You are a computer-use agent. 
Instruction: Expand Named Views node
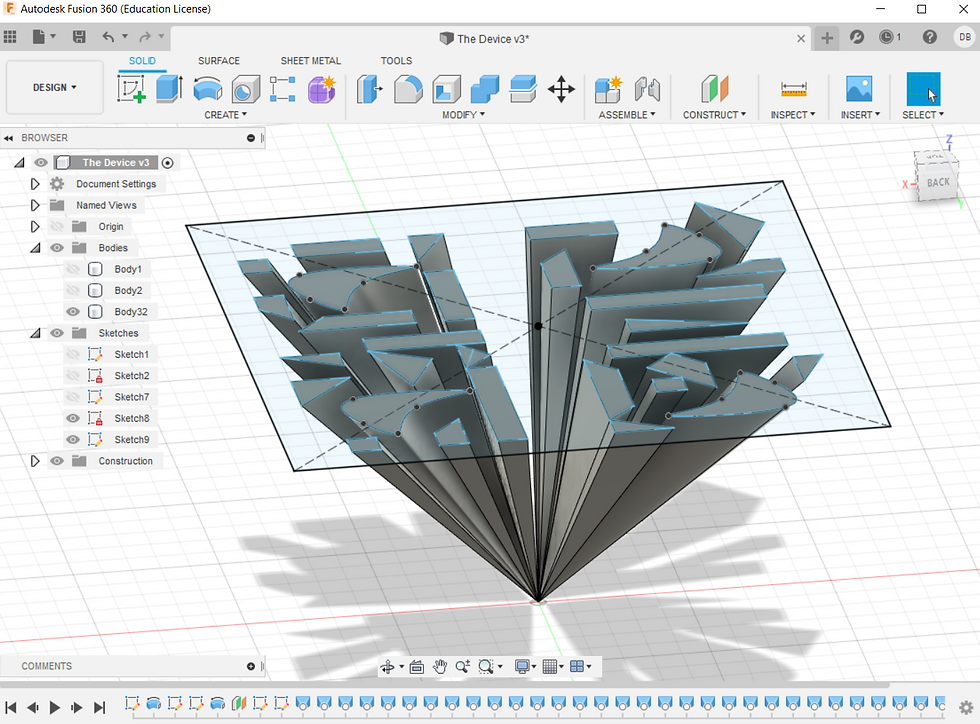point(35,205)
